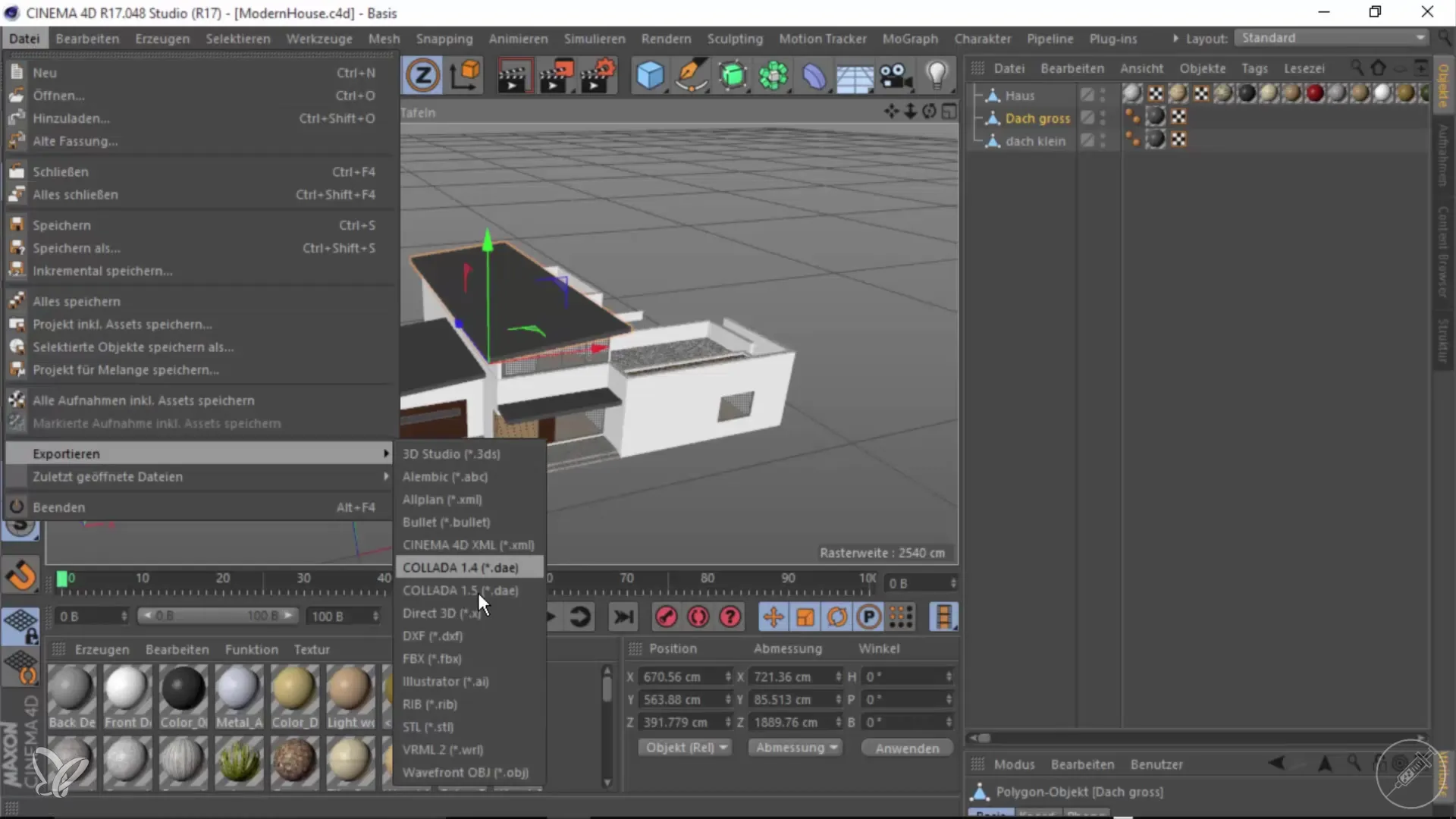Open the render settings icon
This screenshot has width=1456, height=819.
(597, 76)
